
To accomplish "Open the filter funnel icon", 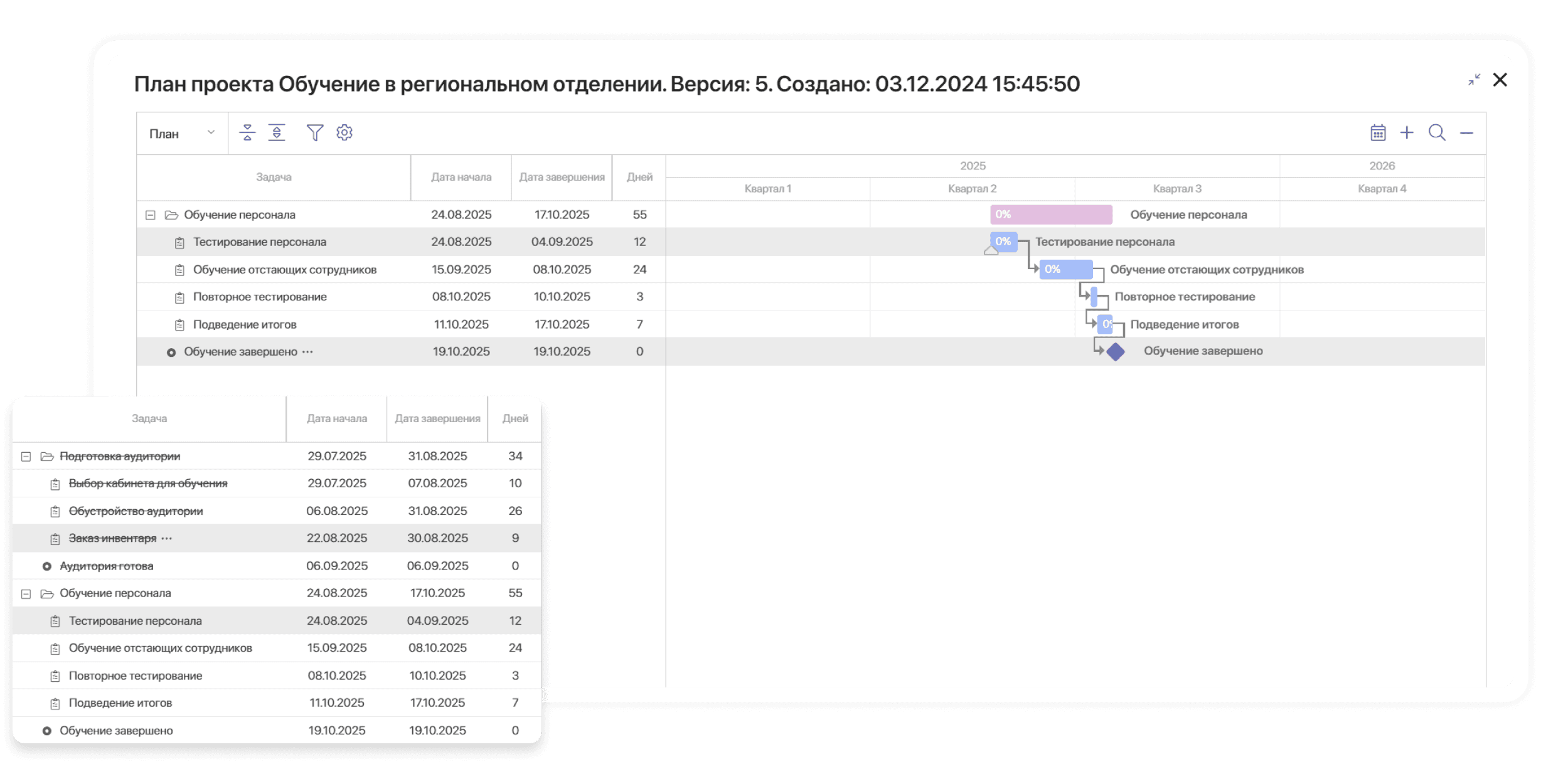I will click(x=314, y=132).
